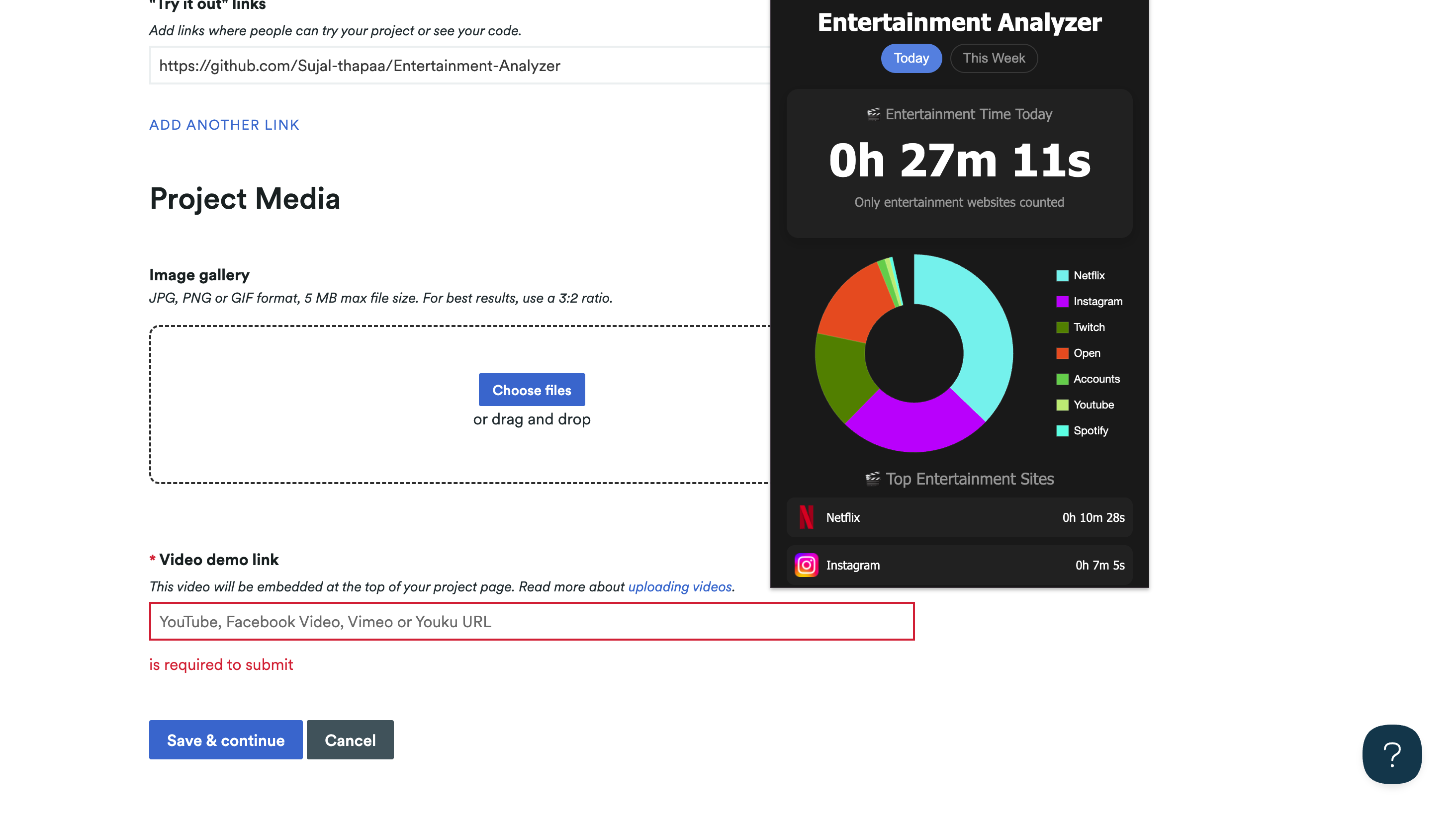The image size is (1456, 821).
Task: Click the Instagram logo icon
Action: click(x=806, y=565)
